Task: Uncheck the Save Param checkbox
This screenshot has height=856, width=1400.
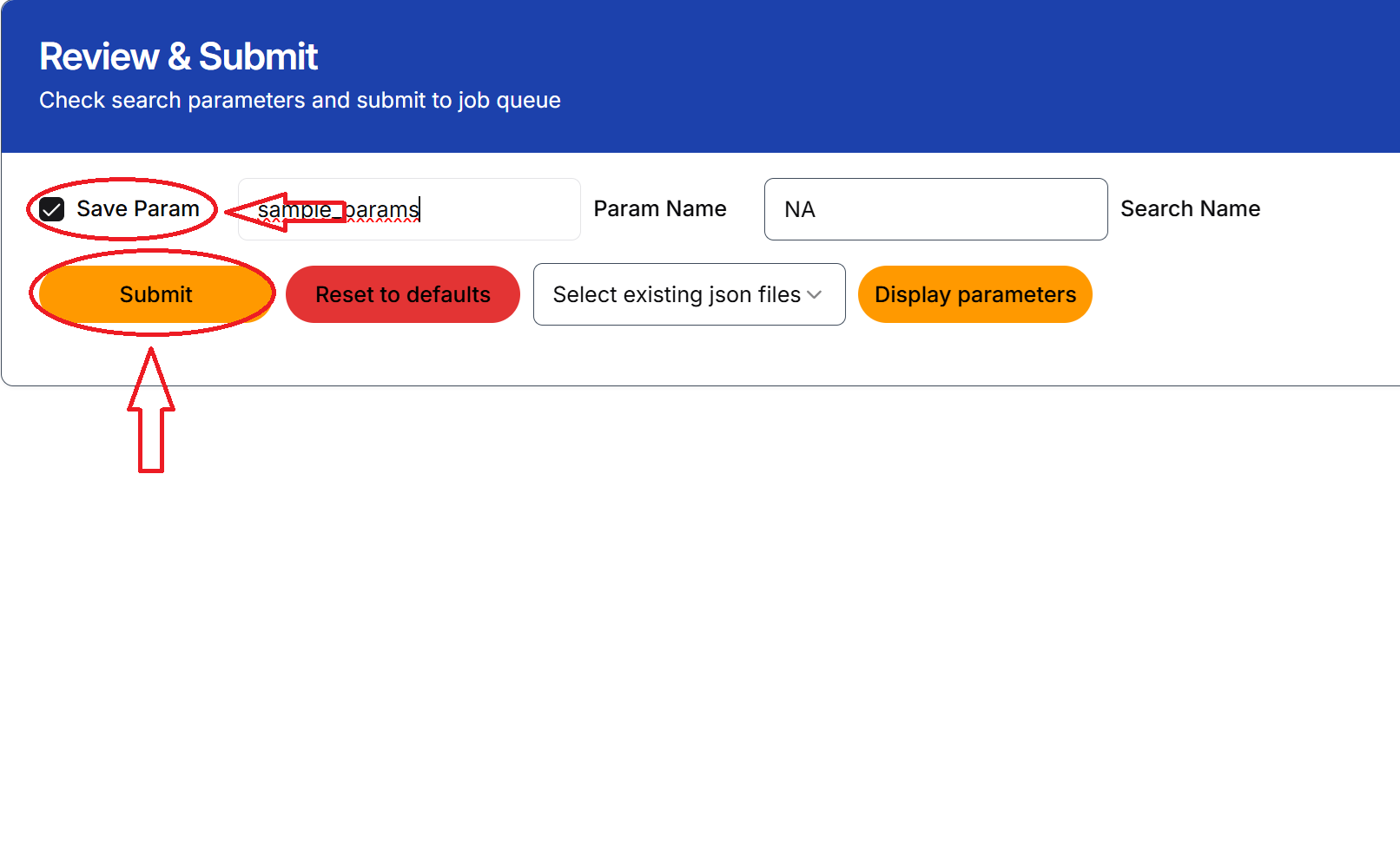Action: pyautogui.click(x=52, y=209)
